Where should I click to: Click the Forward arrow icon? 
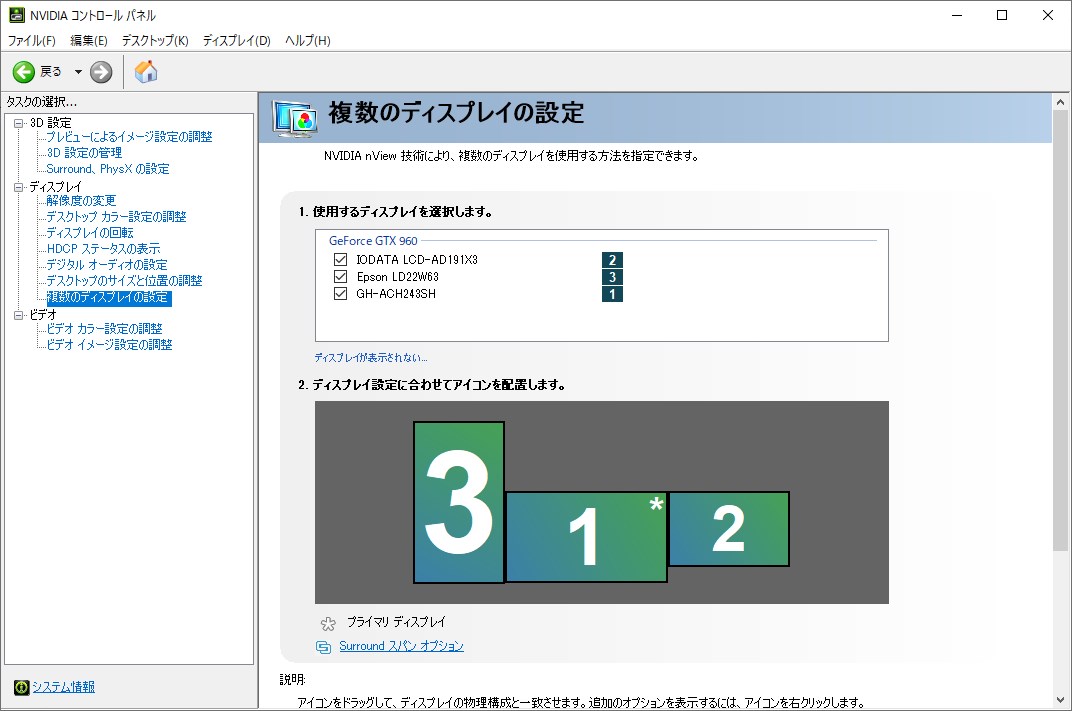101,72
